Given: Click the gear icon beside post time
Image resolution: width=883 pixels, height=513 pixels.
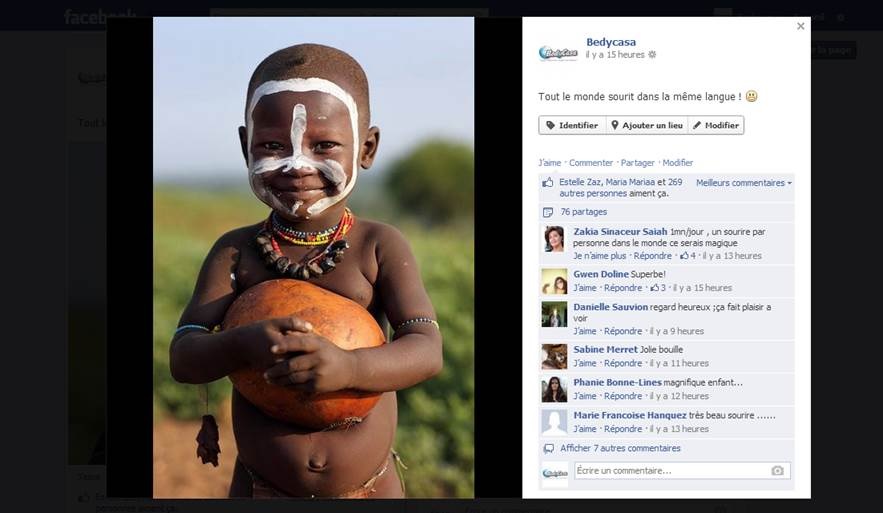Looking at the screenshot, I should (653, 55).
